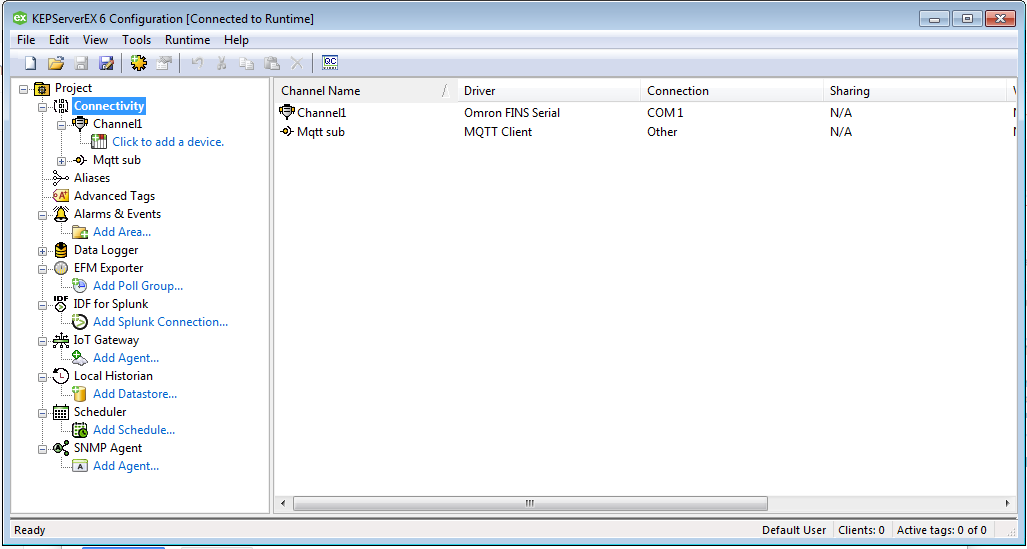Click the Add Schedule... link

pyautogui.click(x=134, y=430)
